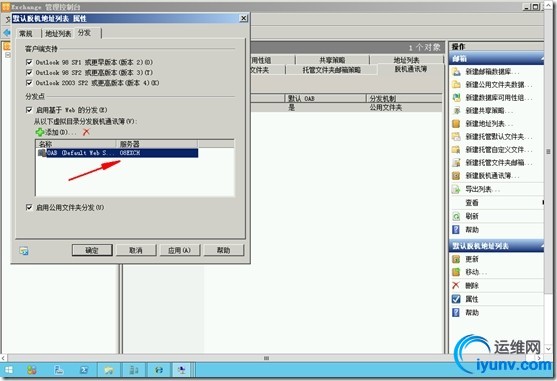The image size is (557, 381).
Task: Click the 默认 OAB column header
Action: (326, 98)
